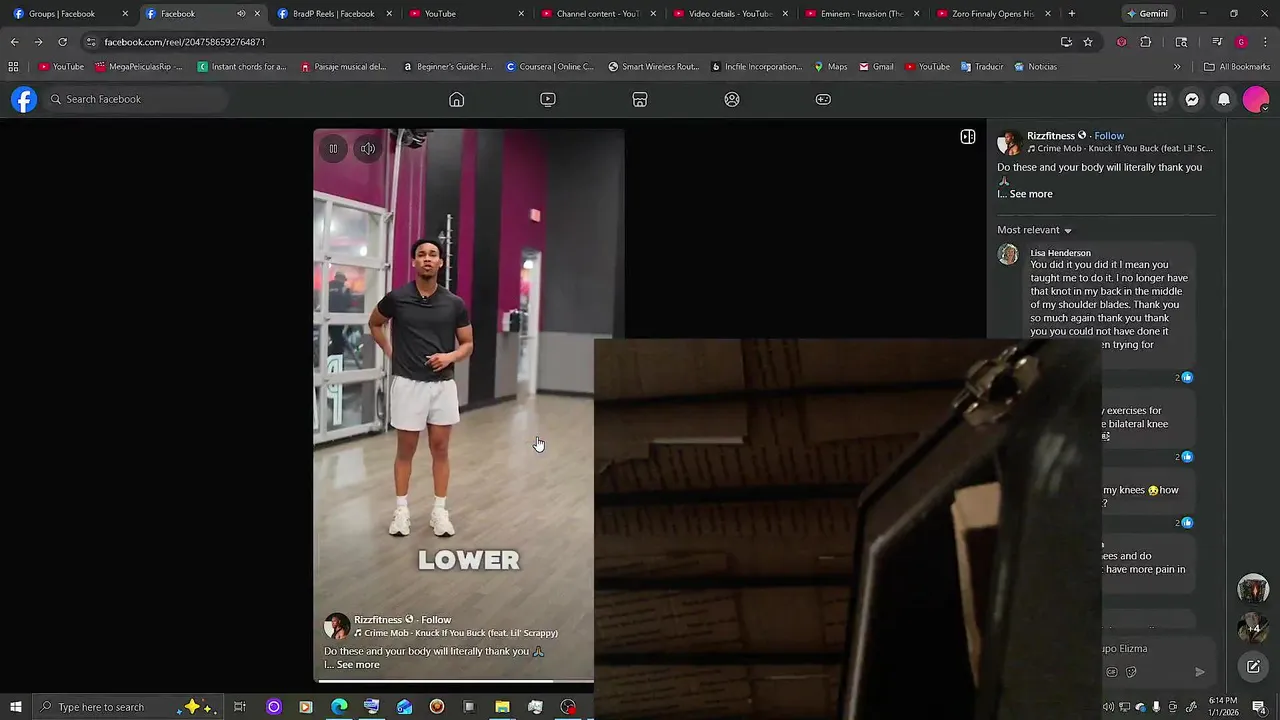Open Crime Mob audio link on reel overlay
The width and height of the screenshot is (1280, 720).
(456, 633)
